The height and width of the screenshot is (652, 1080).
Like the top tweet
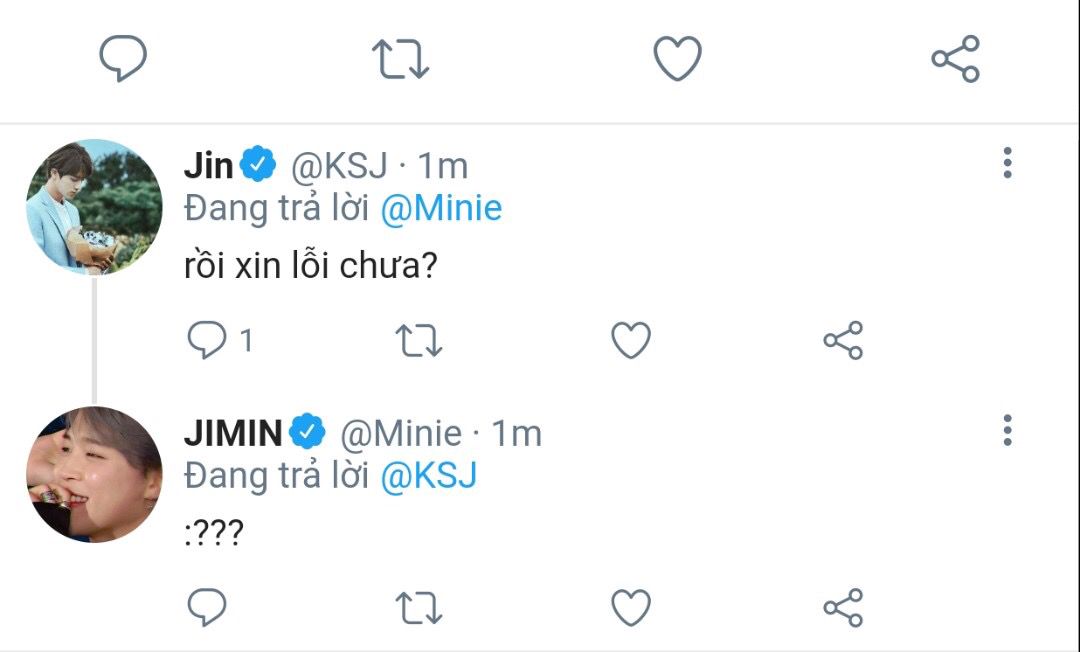tap(677, 59)
